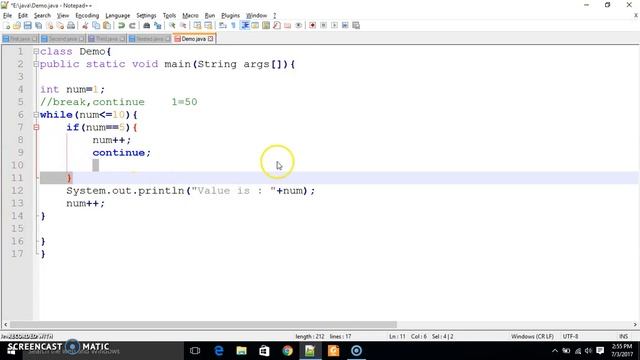Switch to the first document tab
This screenshot has width=640, height=360.
coord(20,39)
